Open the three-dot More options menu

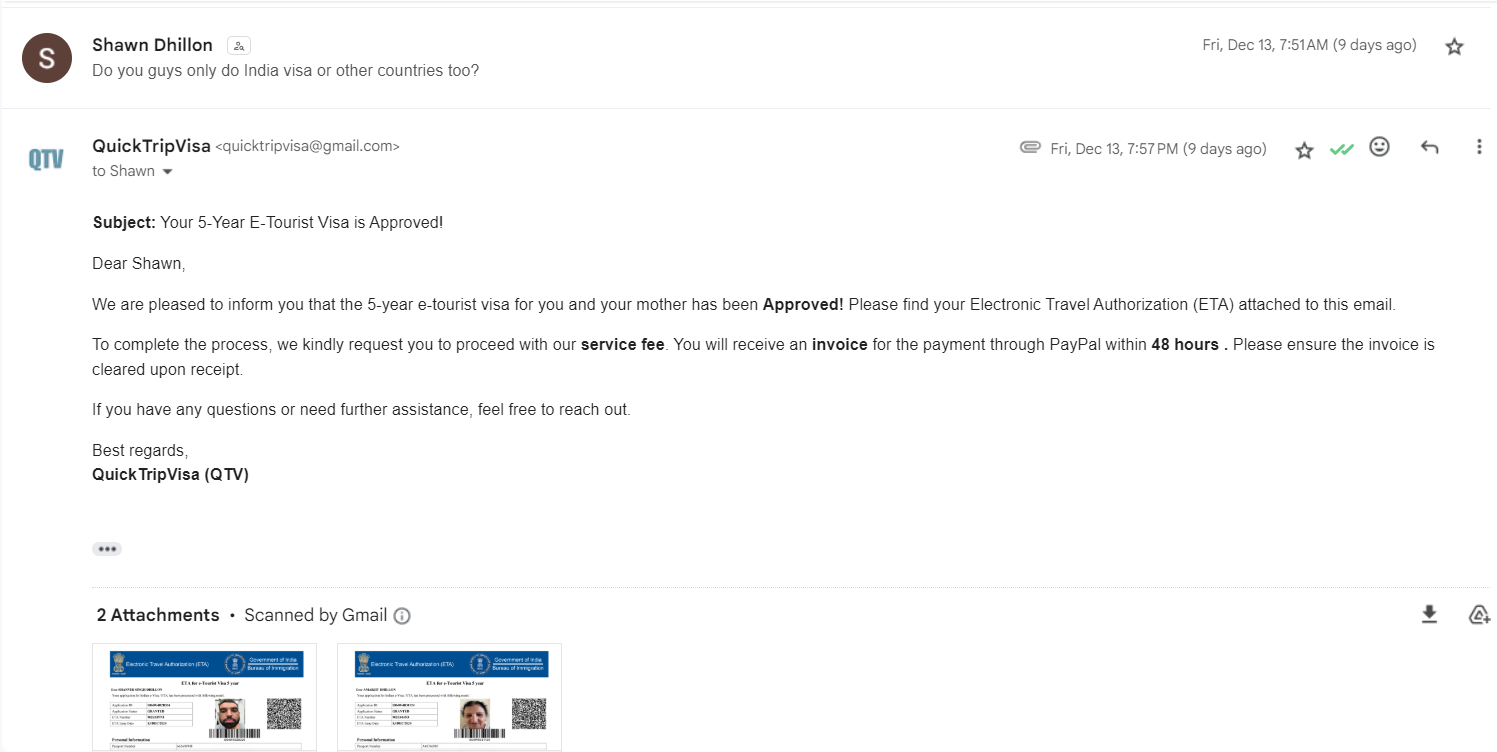point(1478,147)
